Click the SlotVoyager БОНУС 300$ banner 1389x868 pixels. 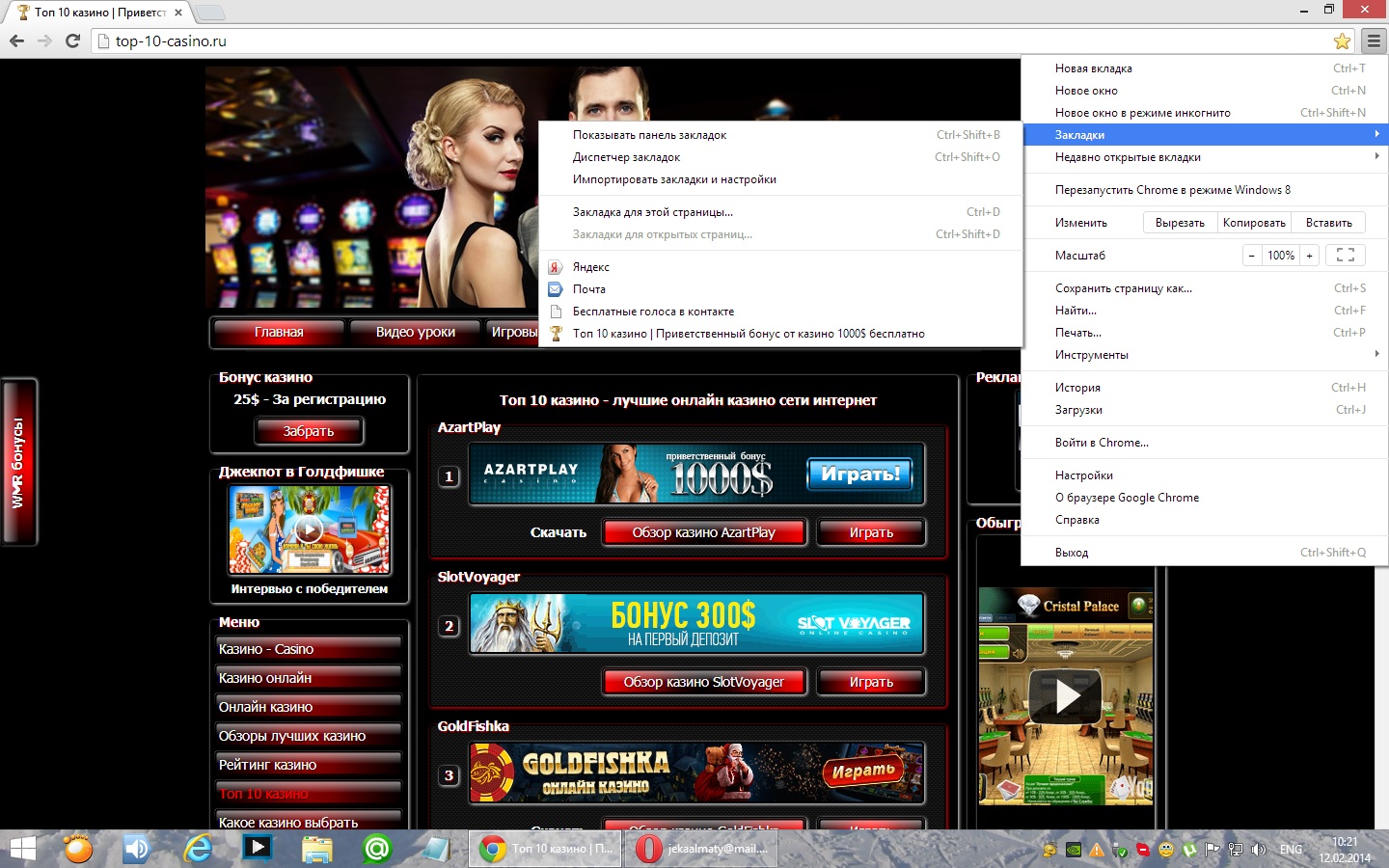click(x=696, y=624)
